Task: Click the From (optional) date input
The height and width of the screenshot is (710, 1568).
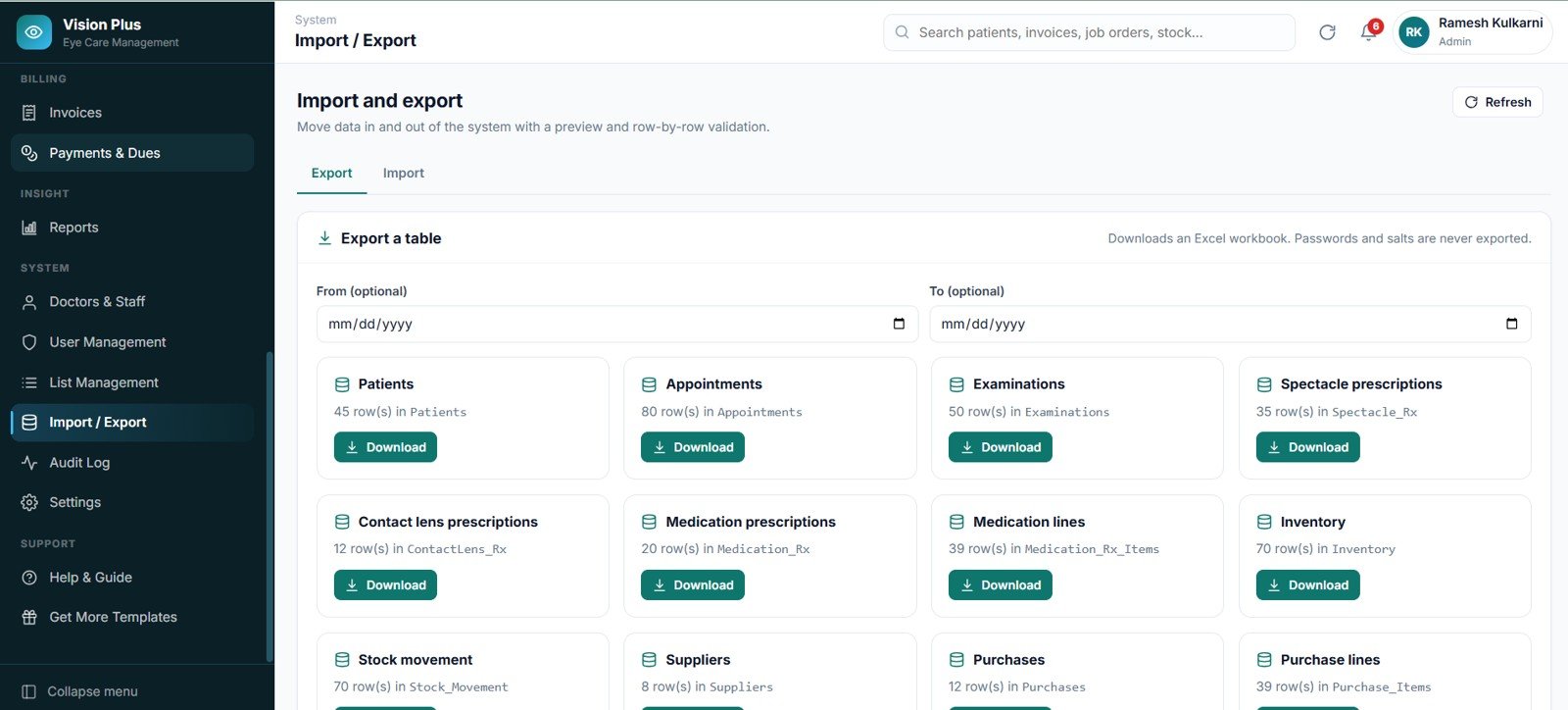Action: 617,324
